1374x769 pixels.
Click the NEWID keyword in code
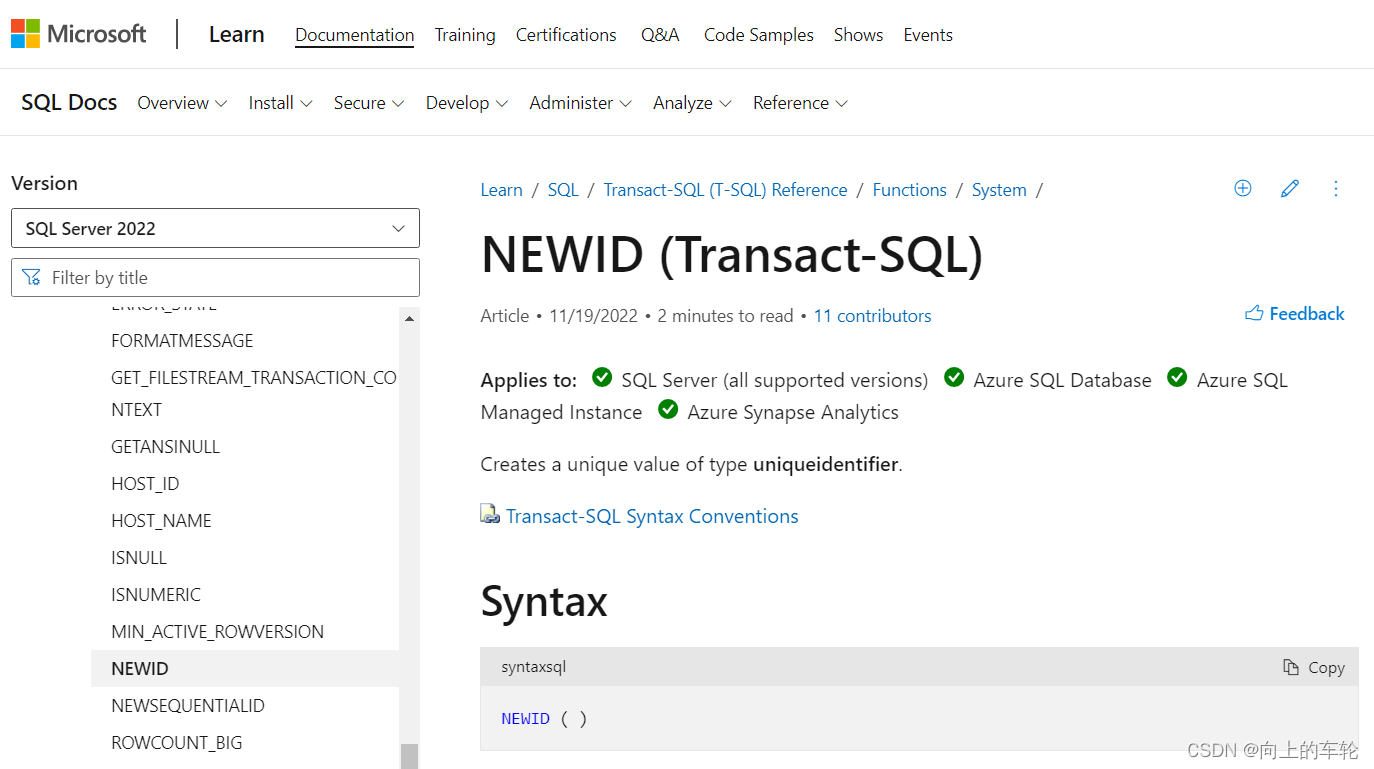click(x=526, y=719)
